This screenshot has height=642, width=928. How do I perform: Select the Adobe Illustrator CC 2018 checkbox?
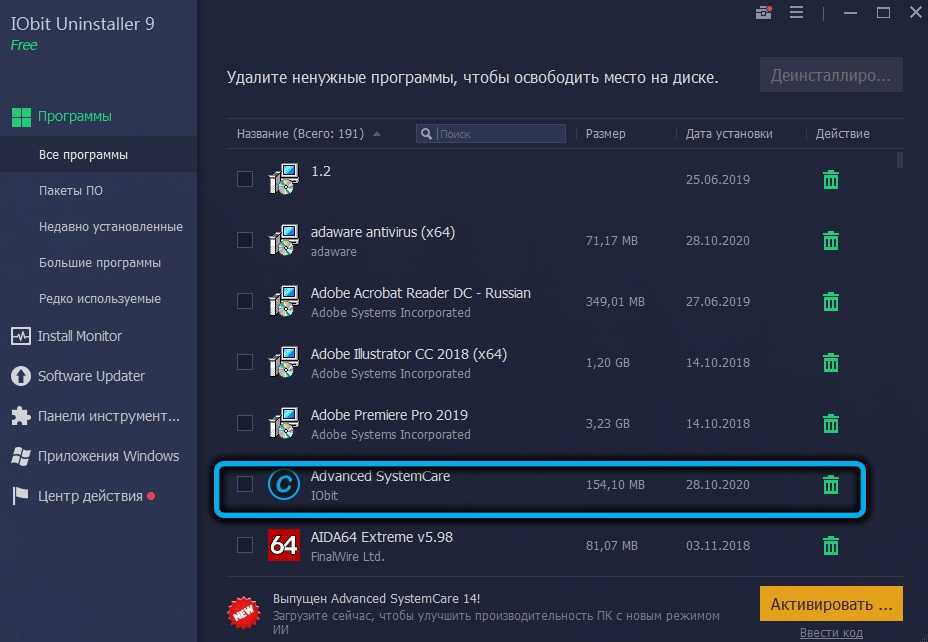245,362
